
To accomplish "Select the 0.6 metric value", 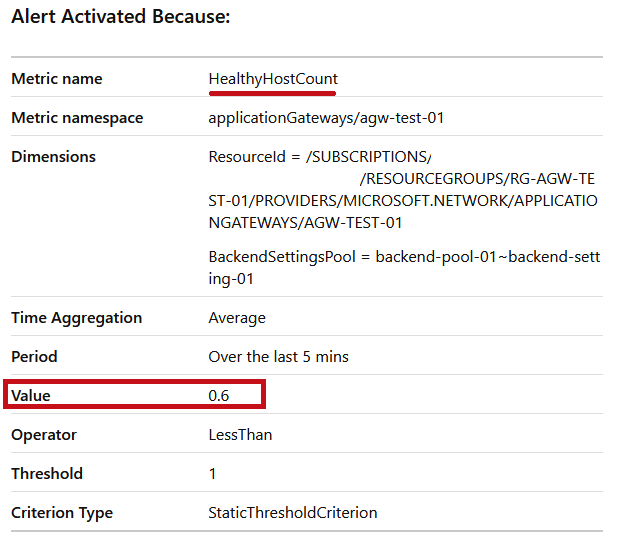I will [219, 396].
